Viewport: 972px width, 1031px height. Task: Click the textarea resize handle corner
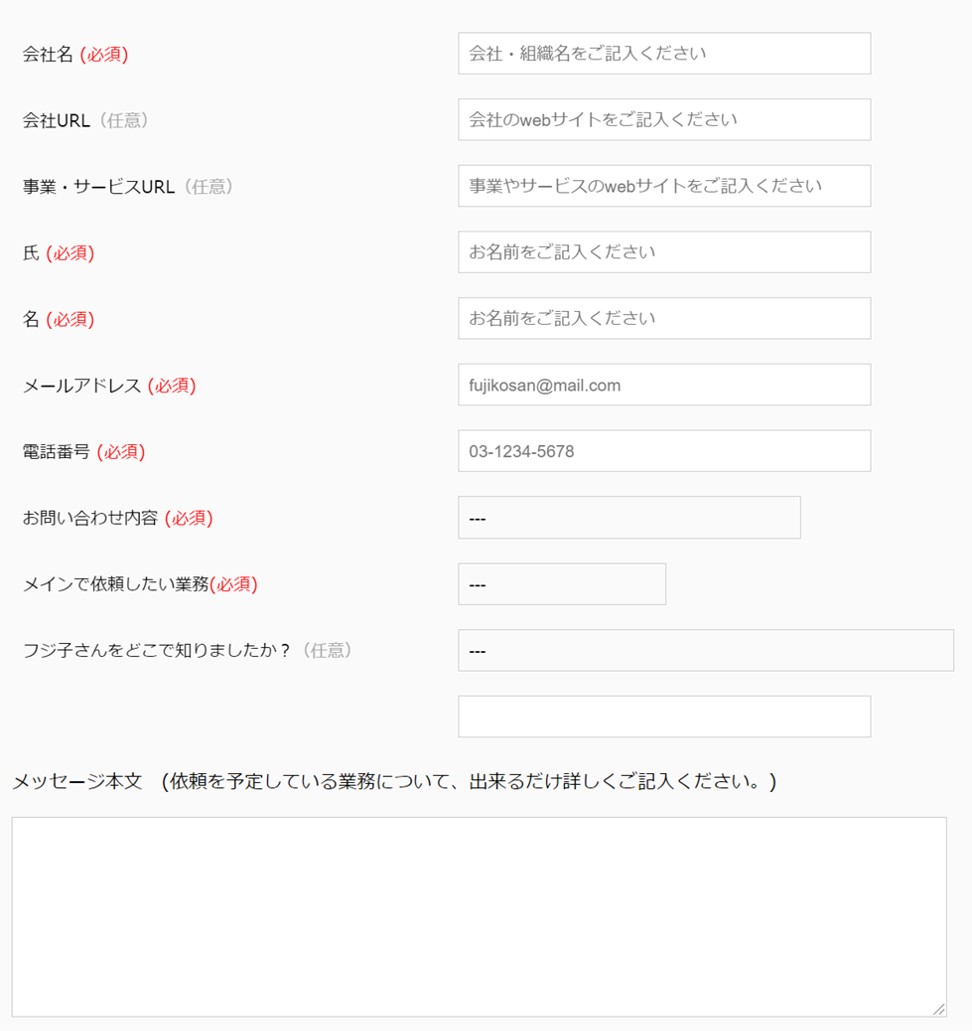click(x=939, y=1009)
